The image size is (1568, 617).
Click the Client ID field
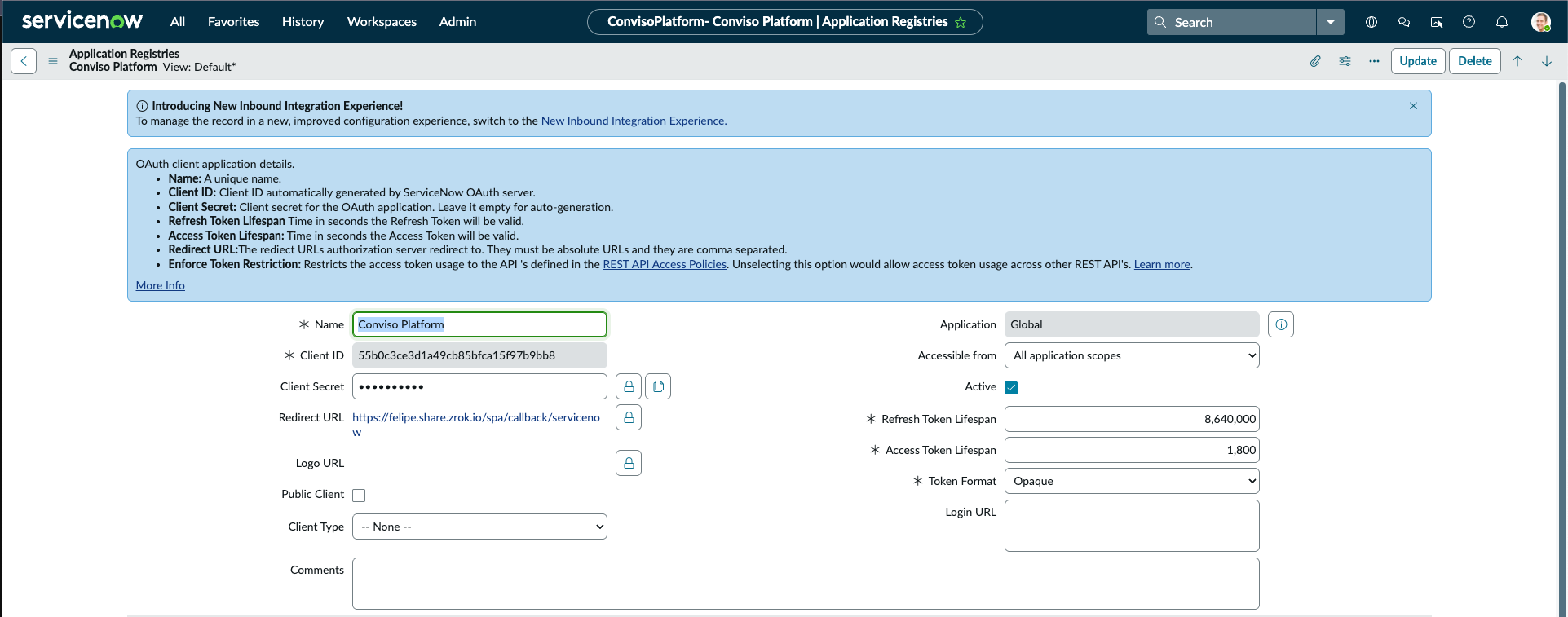coord(479,355)
